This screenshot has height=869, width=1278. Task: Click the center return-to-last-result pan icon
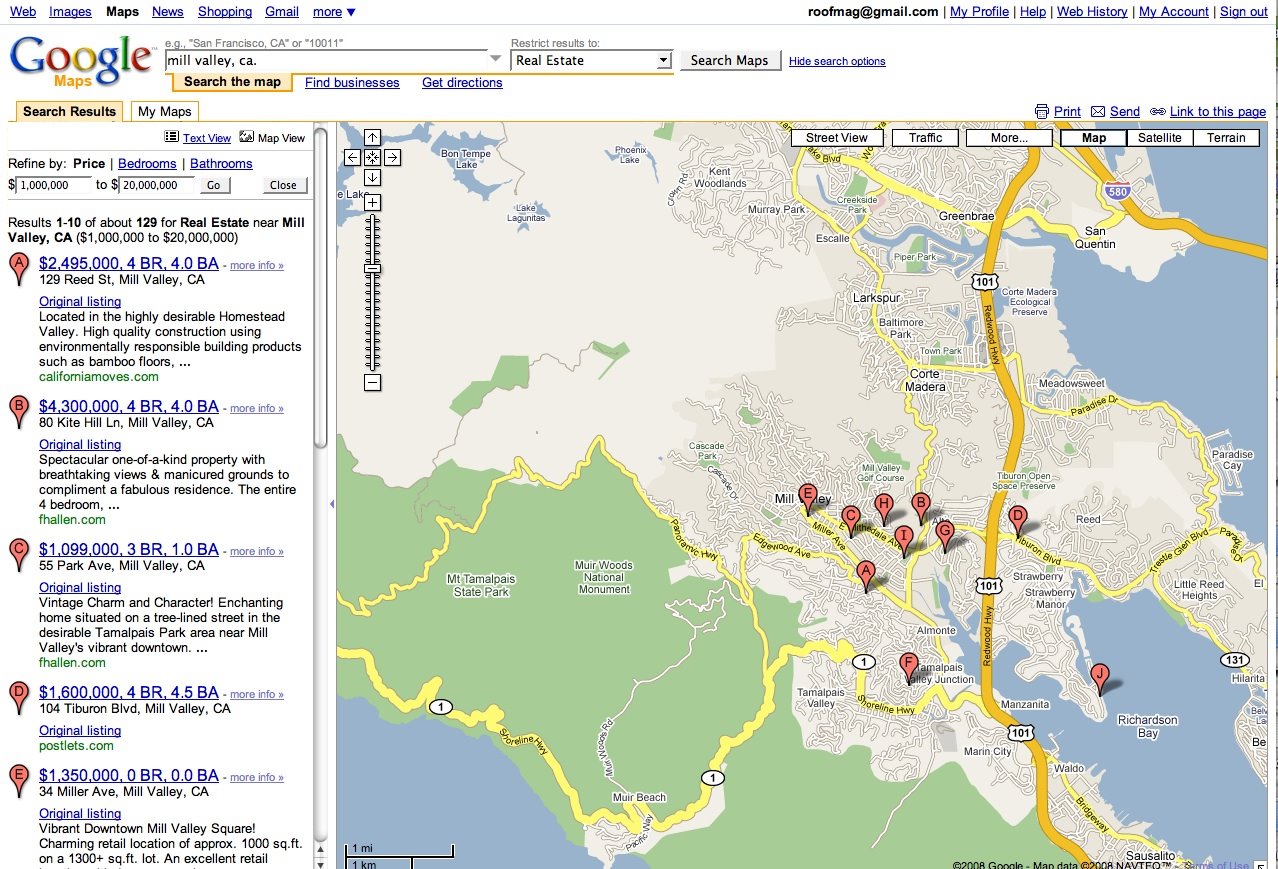372,157
